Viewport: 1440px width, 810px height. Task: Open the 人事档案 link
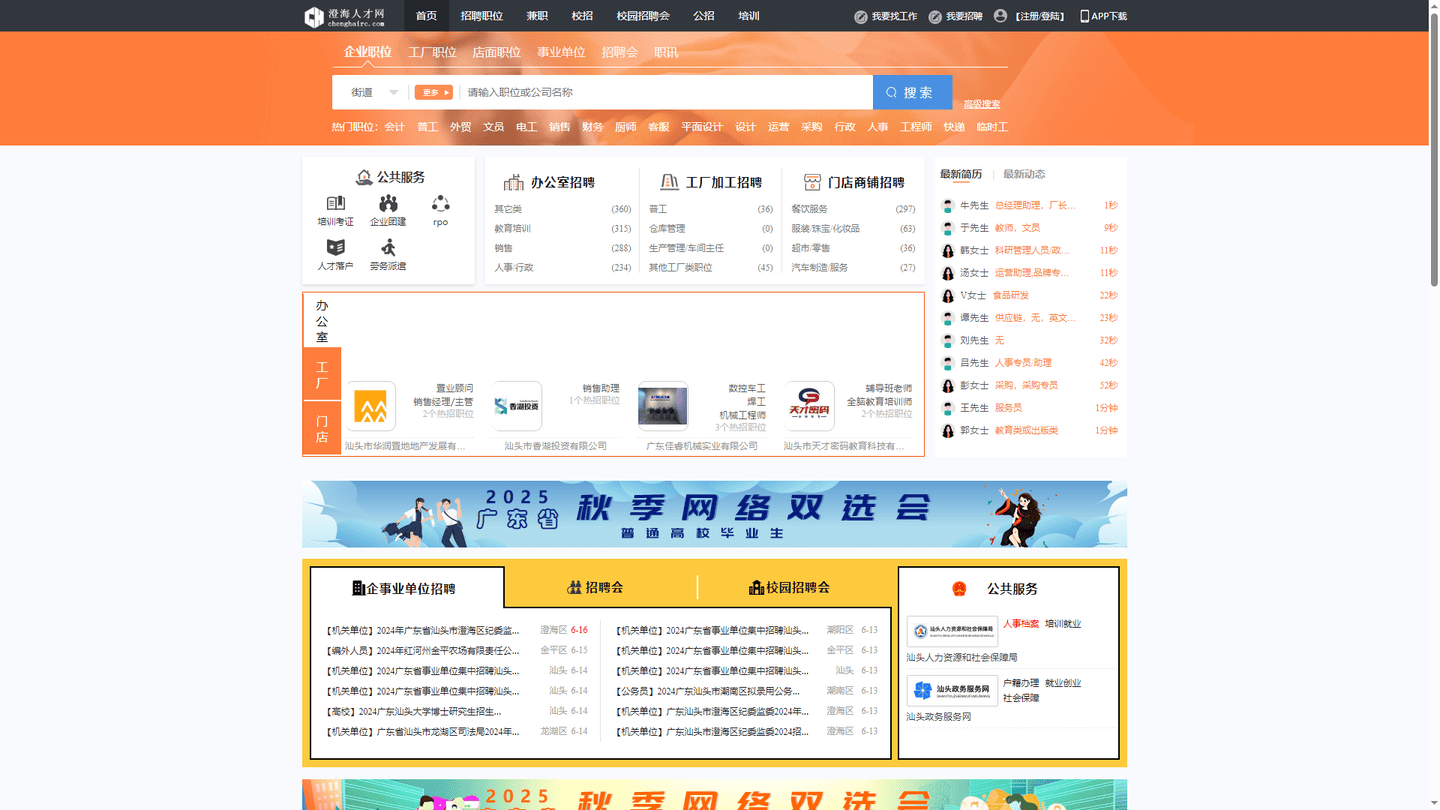tap(1021, 624)
